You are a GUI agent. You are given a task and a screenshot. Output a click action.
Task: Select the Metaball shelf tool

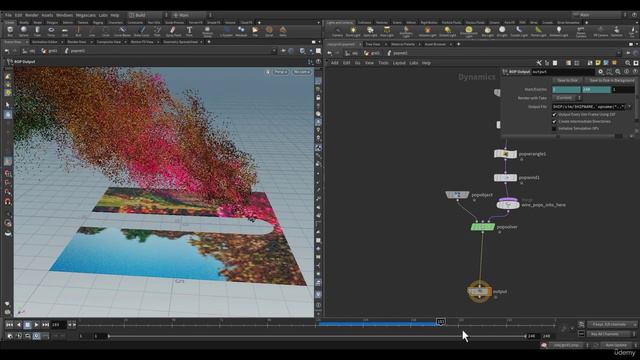[x=241, y=31]
